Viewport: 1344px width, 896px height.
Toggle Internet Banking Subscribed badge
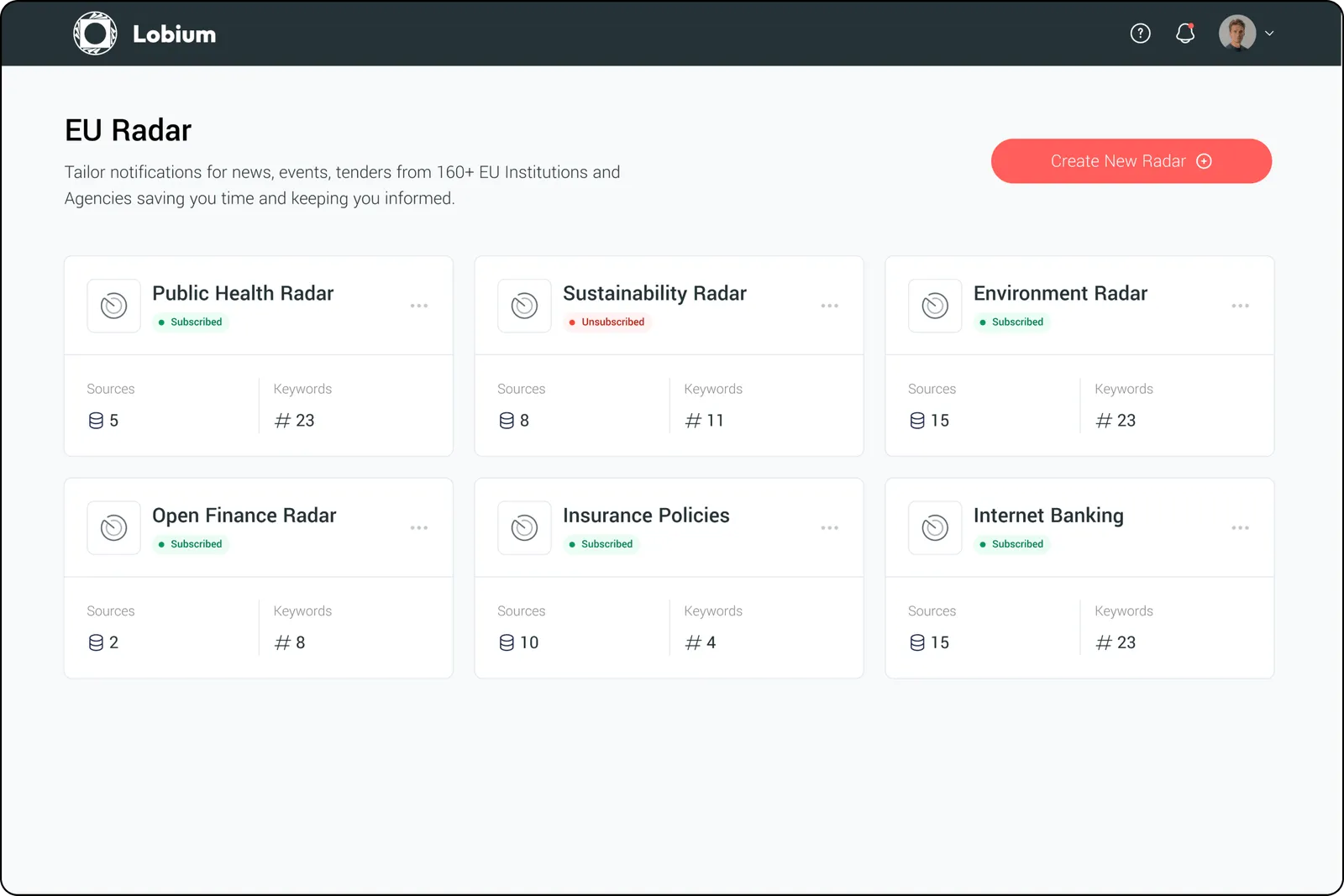coord(1011,544)
